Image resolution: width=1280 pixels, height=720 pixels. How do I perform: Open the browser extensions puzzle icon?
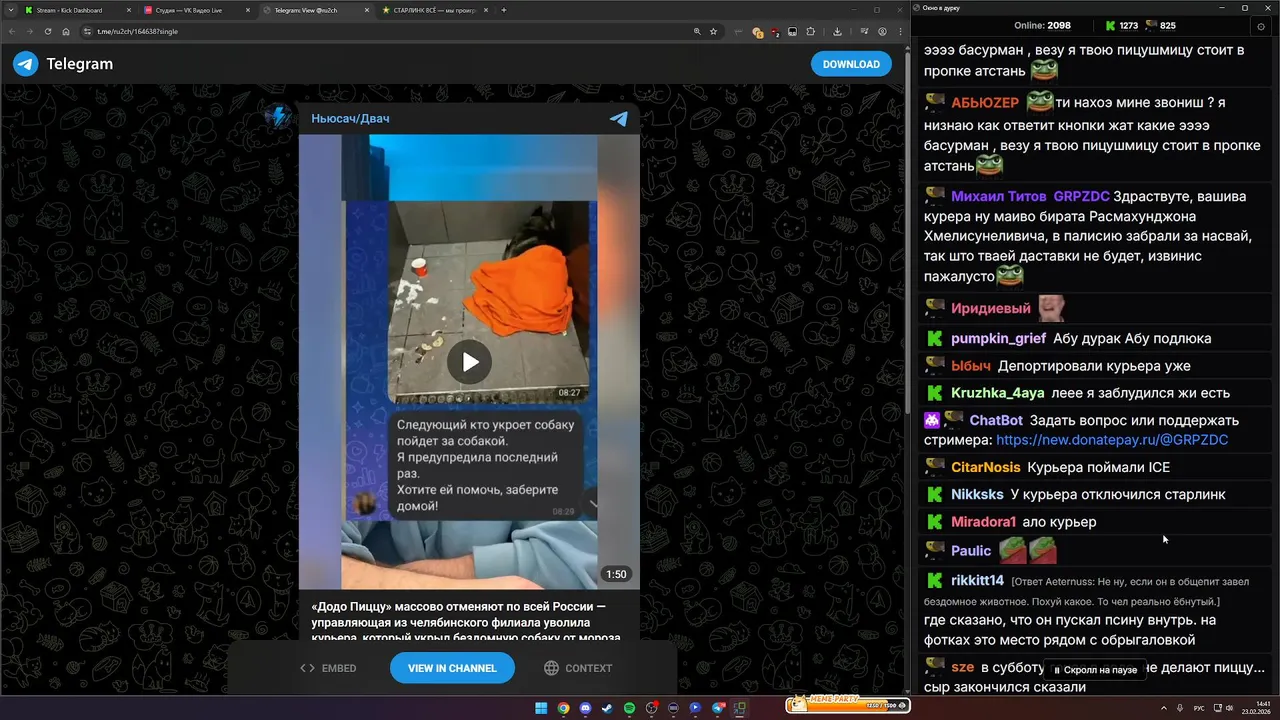(811, 31)
